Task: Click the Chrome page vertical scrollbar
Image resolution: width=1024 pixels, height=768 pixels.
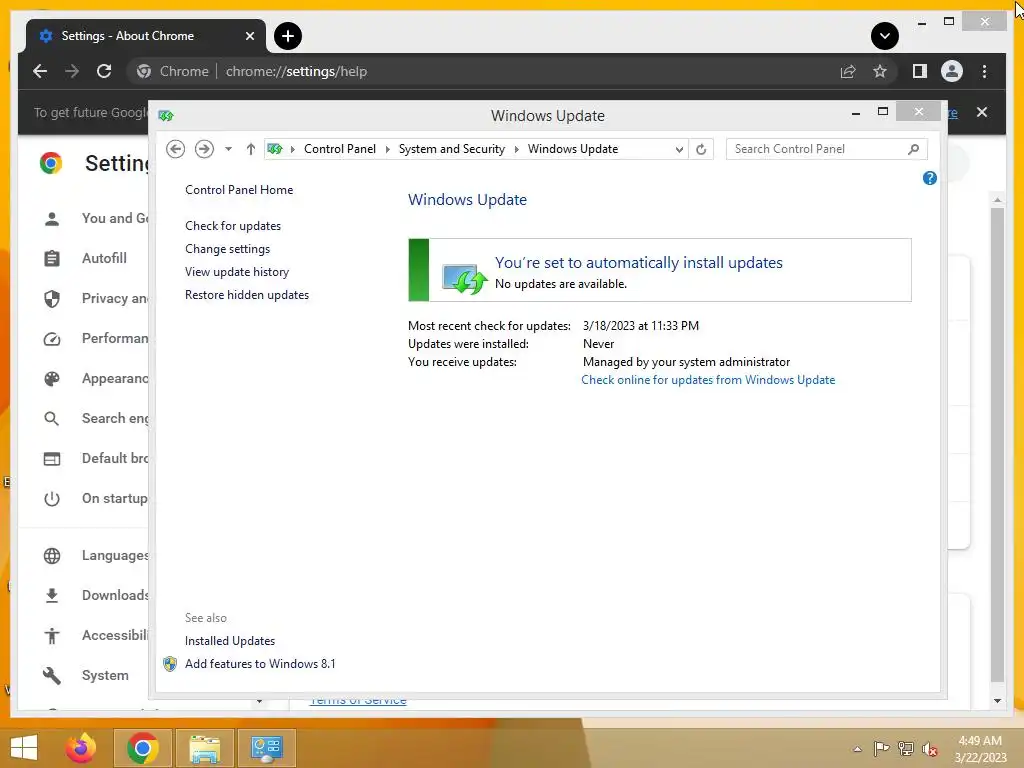Action: pyautogui.click(x=997, y=444)
